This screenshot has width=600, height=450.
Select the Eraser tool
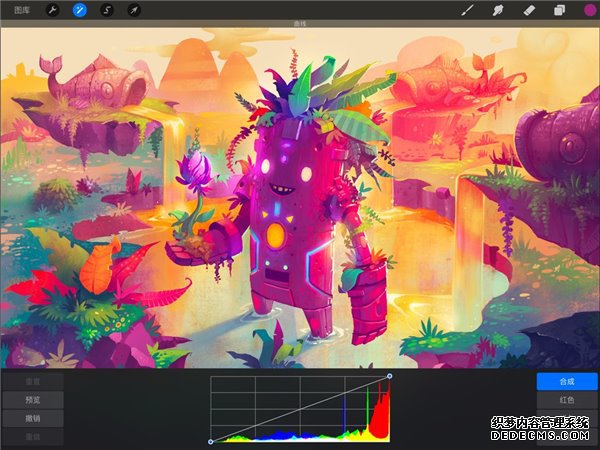pos(529,10)
